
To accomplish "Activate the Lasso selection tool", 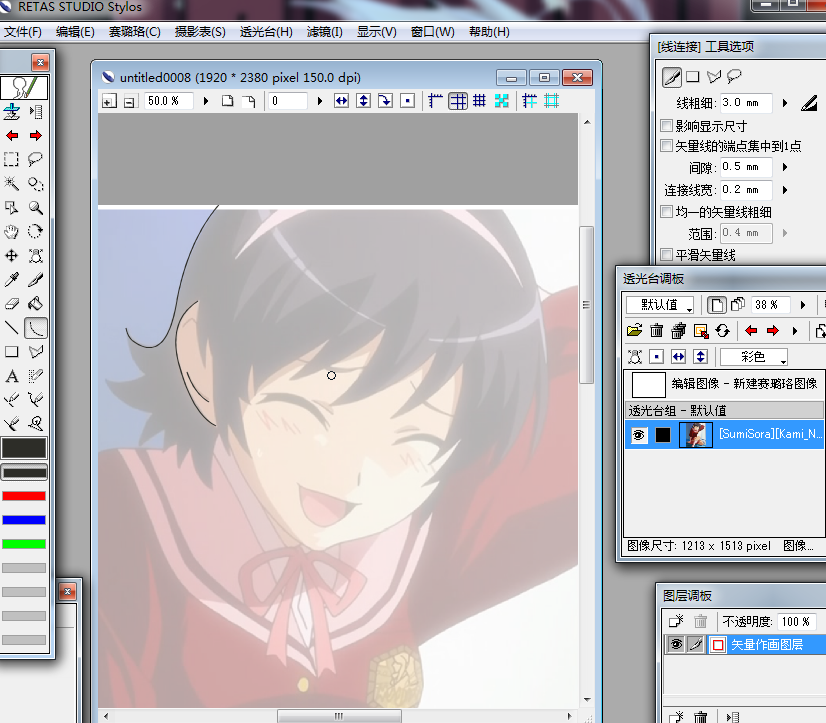I will coord(36,159).
